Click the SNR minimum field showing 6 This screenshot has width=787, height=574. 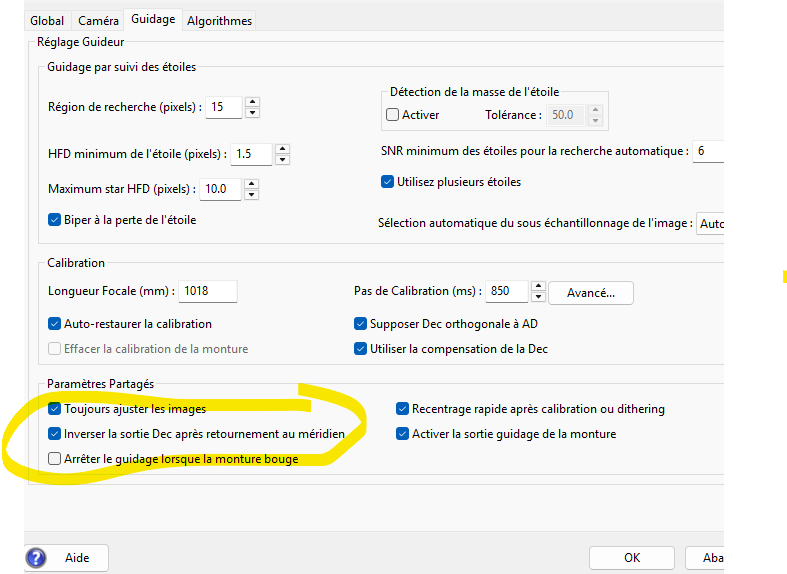pos(708,151)
